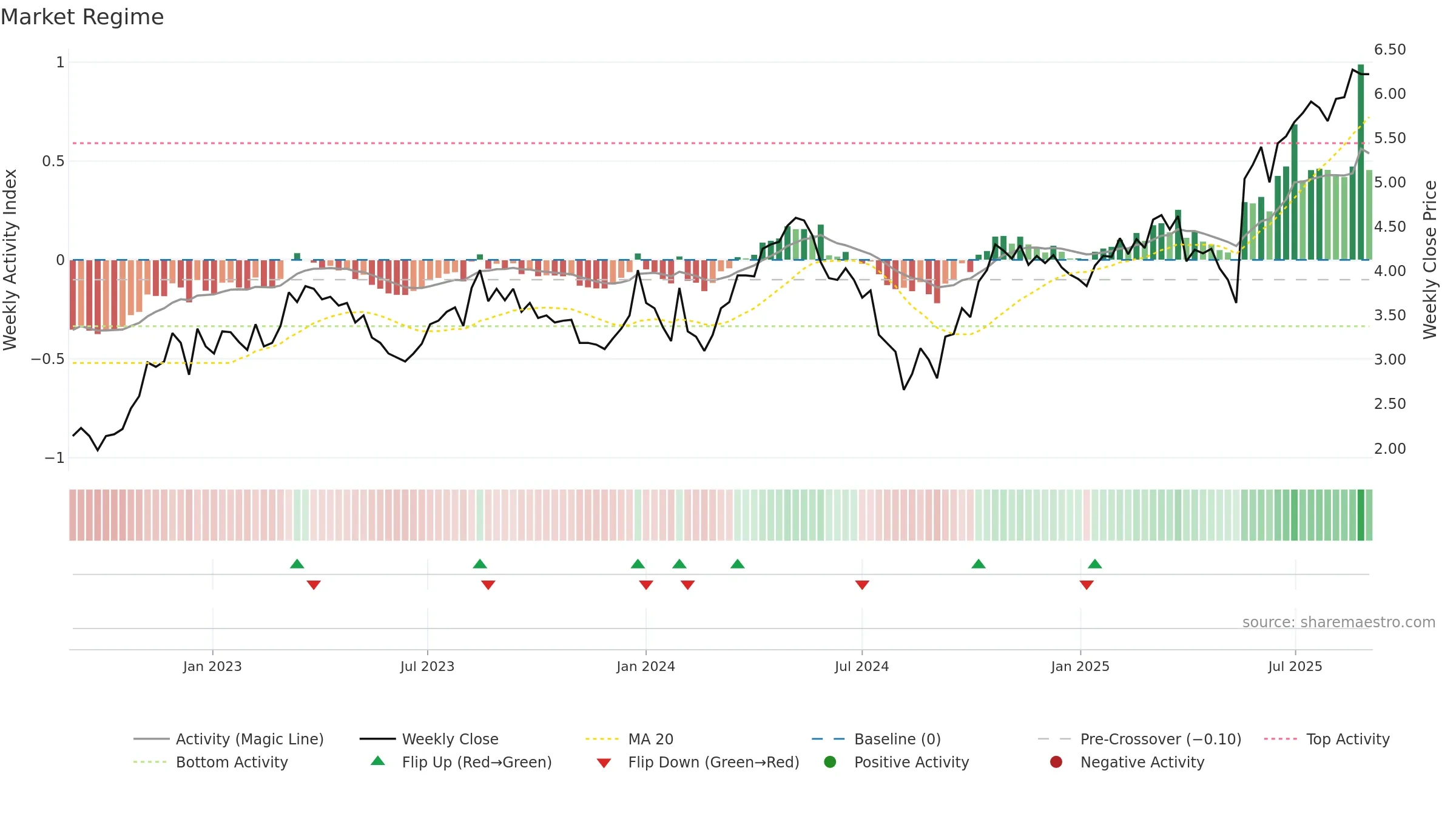Toggle the Pre-Crossover (−0.10) legend entry

pos(1139,739)
